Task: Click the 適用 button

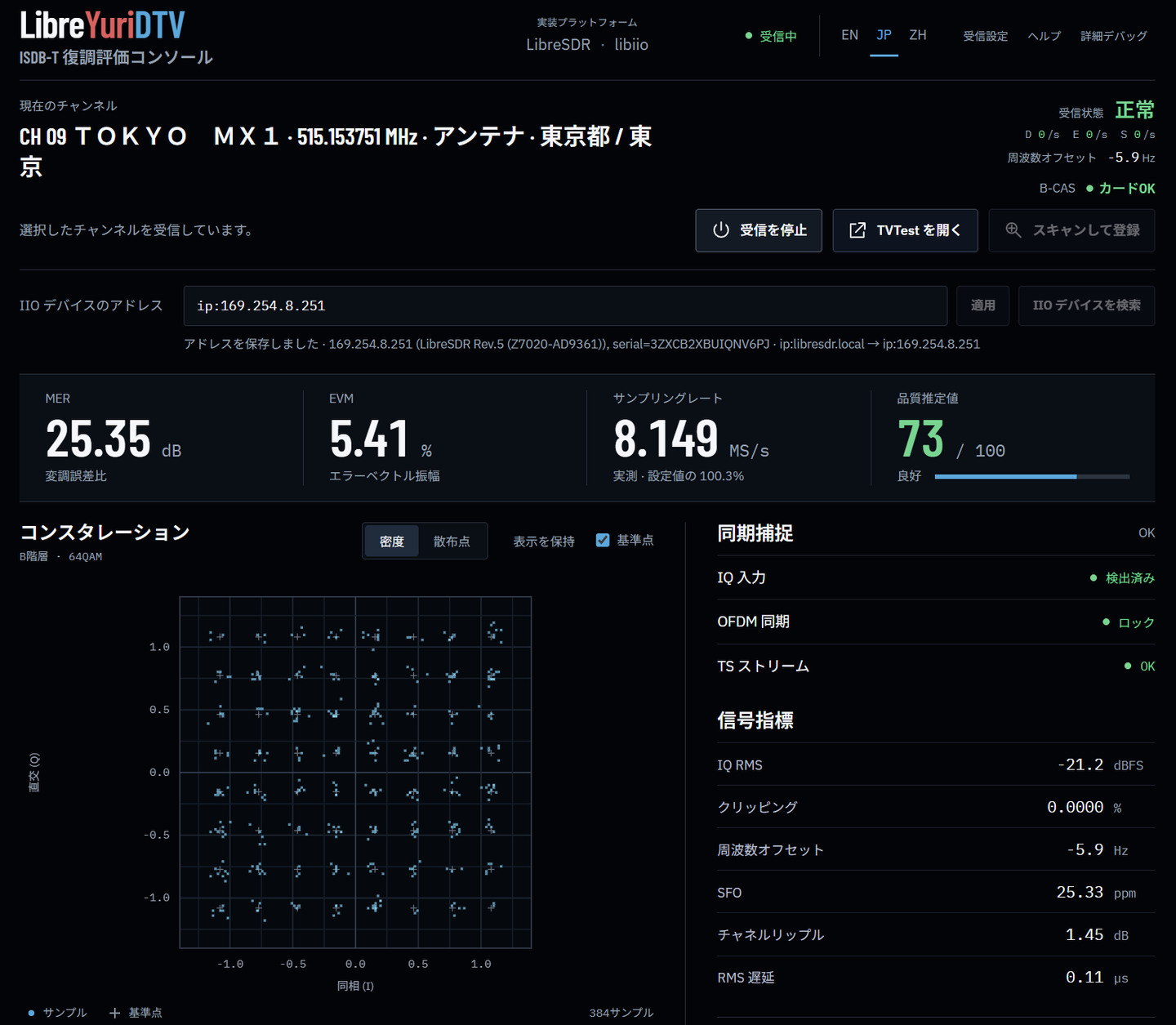Action: 983,305
